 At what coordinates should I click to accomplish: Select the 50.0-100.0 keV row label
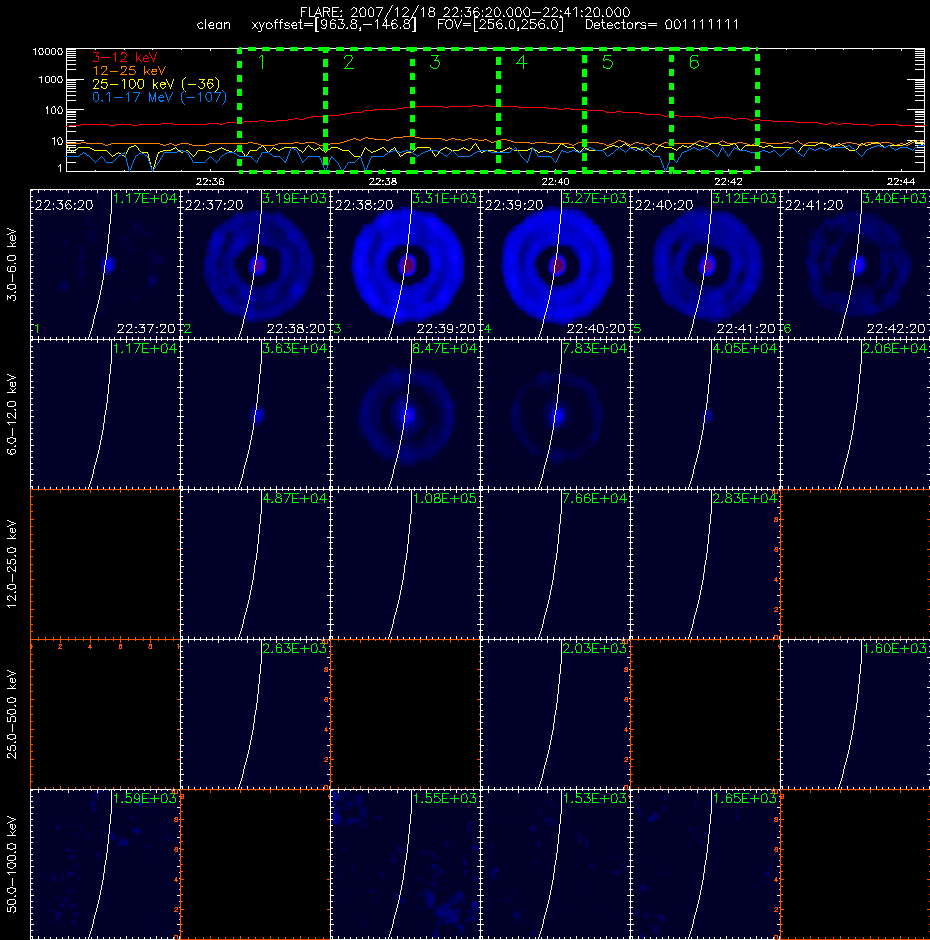point(12,864)
